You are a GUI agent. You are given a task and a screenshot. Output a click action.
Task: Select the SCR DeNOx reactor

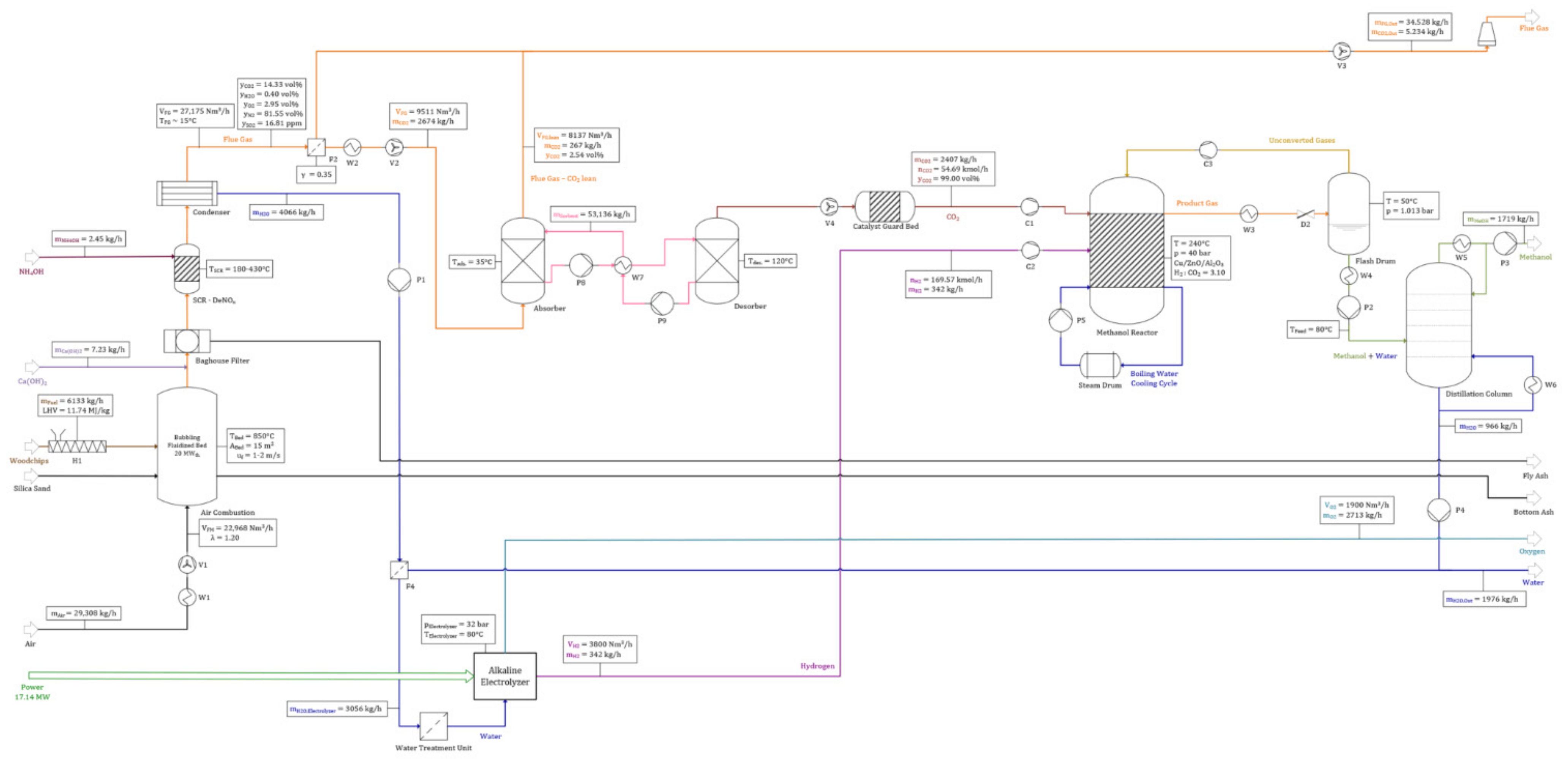(x=187, y=269)
